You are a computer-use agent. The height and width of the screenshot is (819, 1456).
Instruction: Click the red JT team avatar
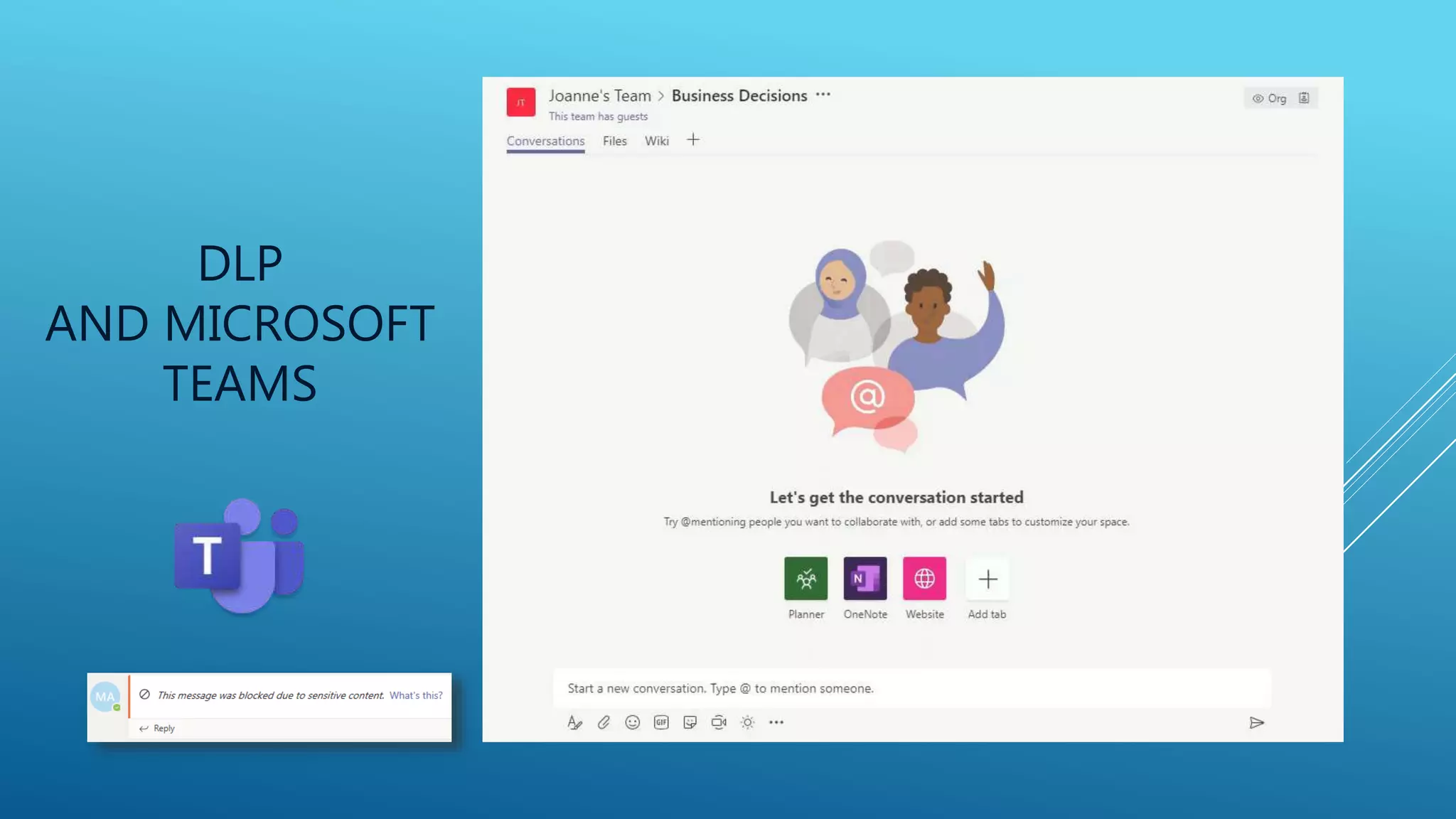point(520,102)
